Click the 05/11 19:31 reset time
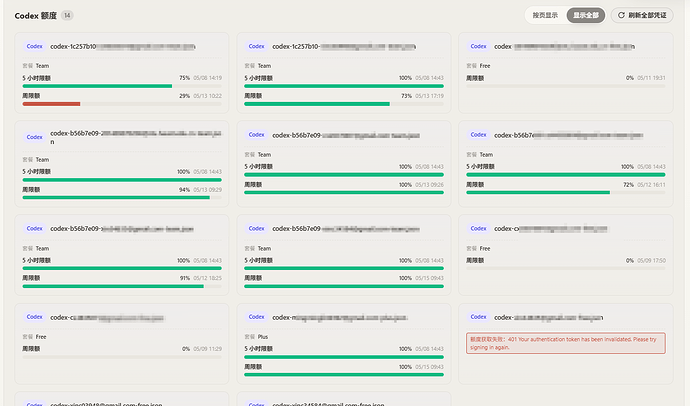 coord(651,78)
